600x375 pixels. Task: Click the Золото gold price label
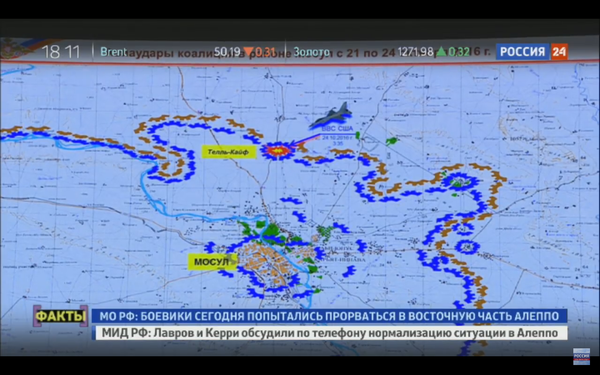311,52
